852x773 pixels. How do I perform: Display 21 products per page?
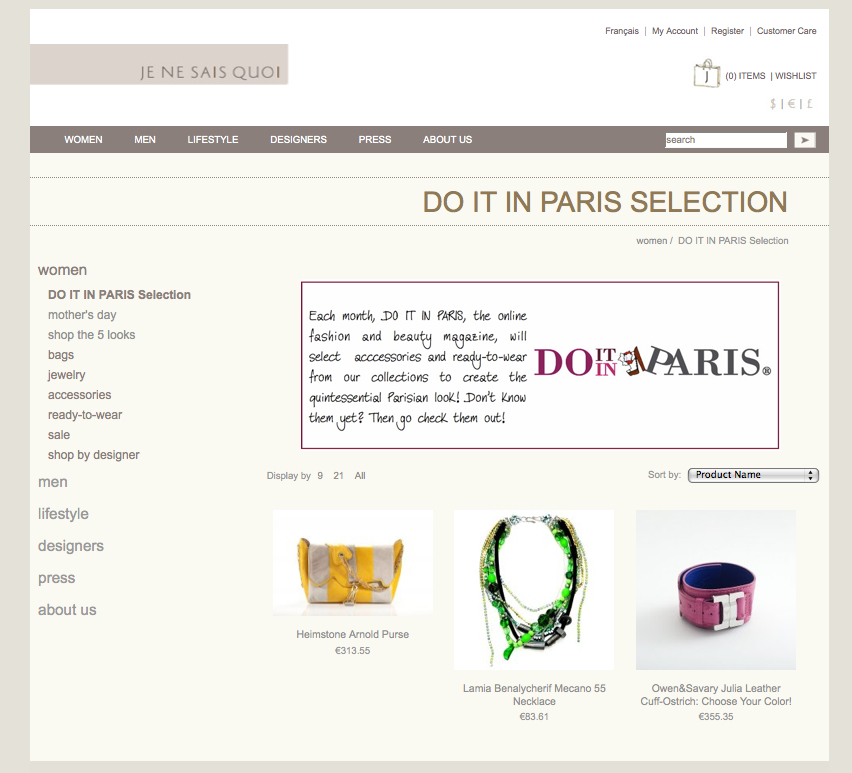(x=339, y=476)
